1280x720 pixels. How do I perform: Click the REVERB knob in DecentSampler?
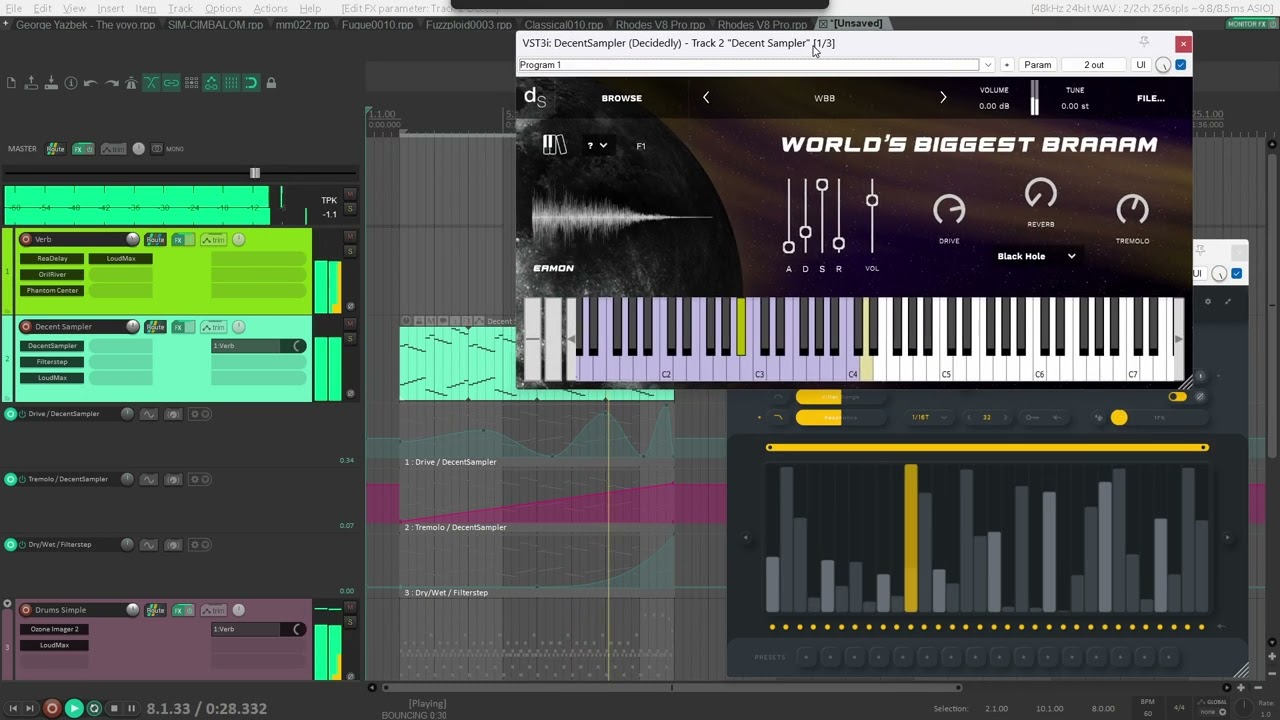click(x=1040, y=193)
